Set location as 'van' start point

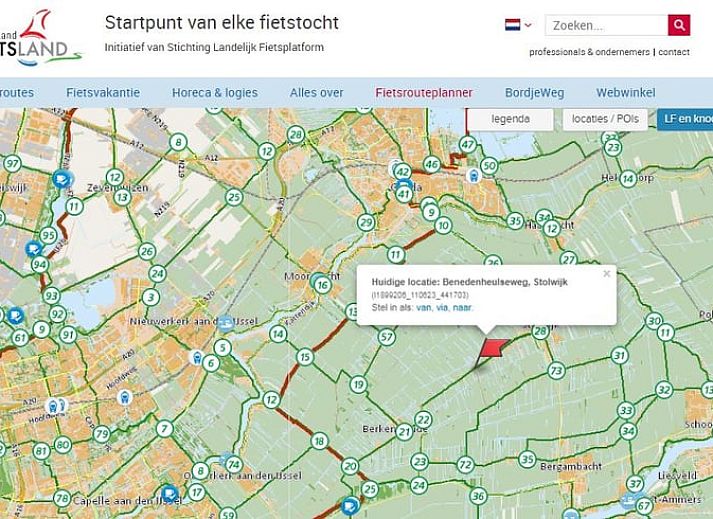[424, 307]
